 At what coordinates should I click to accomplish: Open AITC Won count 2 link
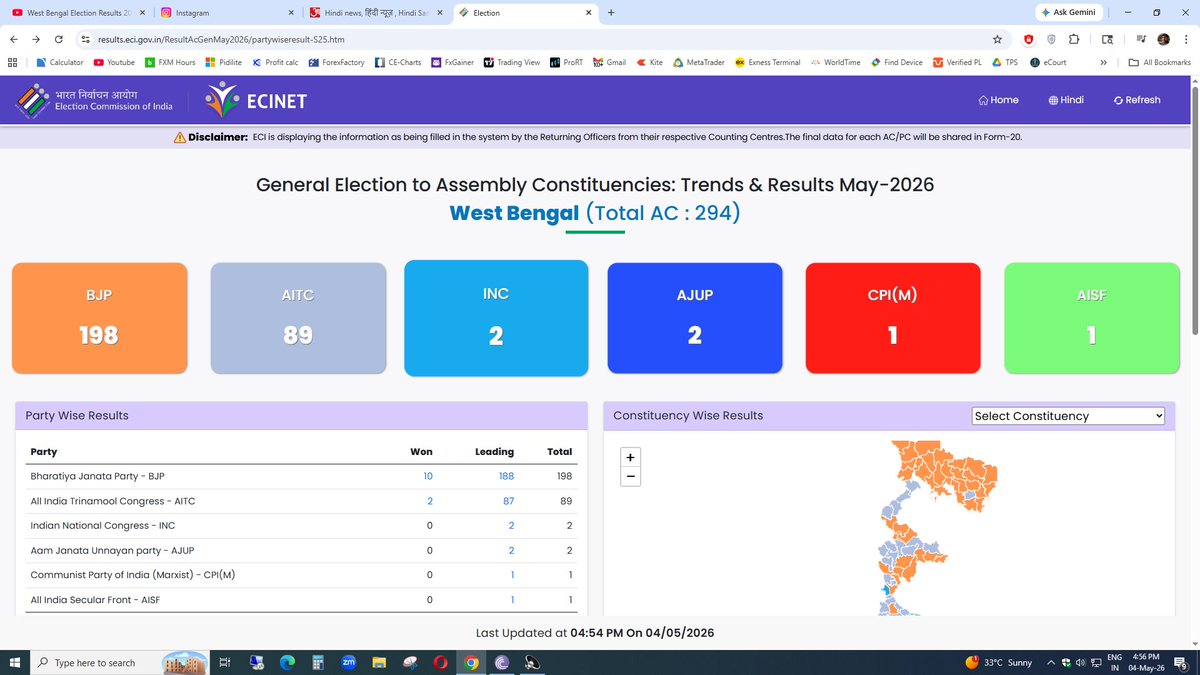(x=430, y=501)
